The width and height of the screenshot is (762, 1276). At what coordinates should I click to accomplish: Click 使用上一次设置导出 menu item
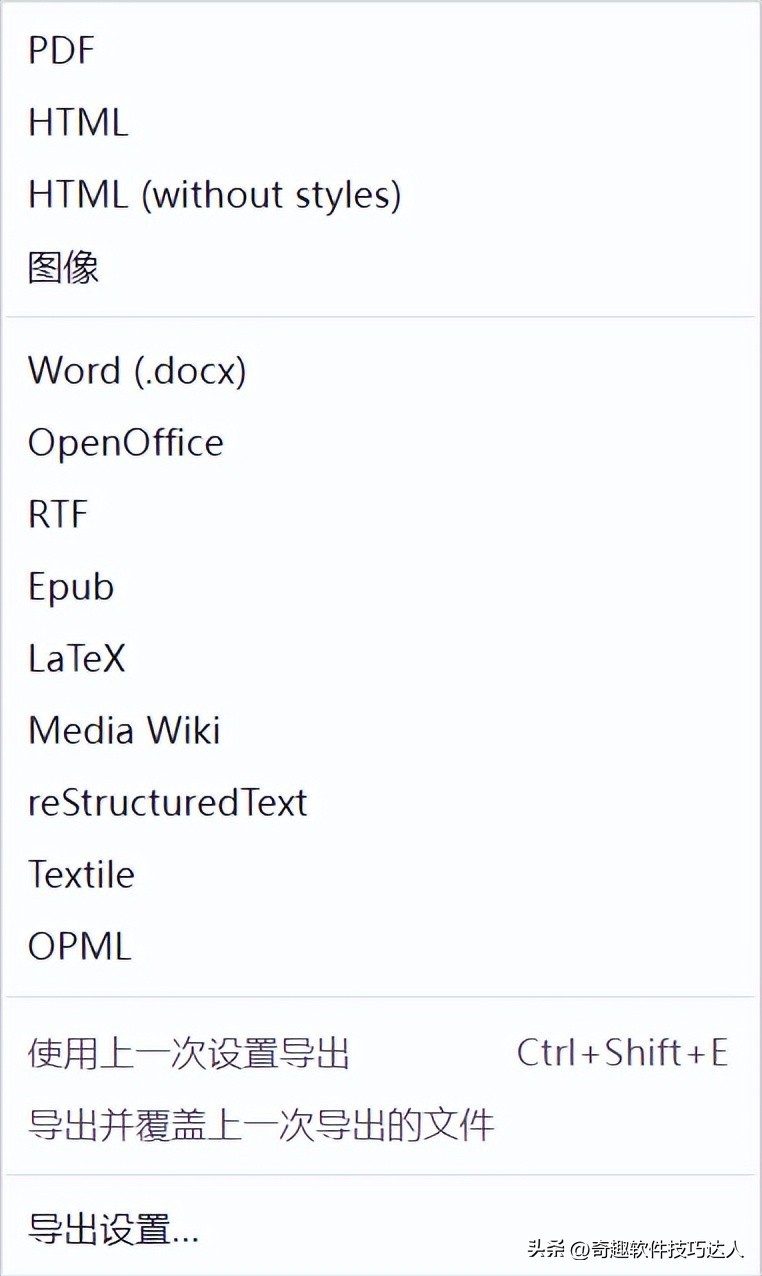[x=189, y=1053]
